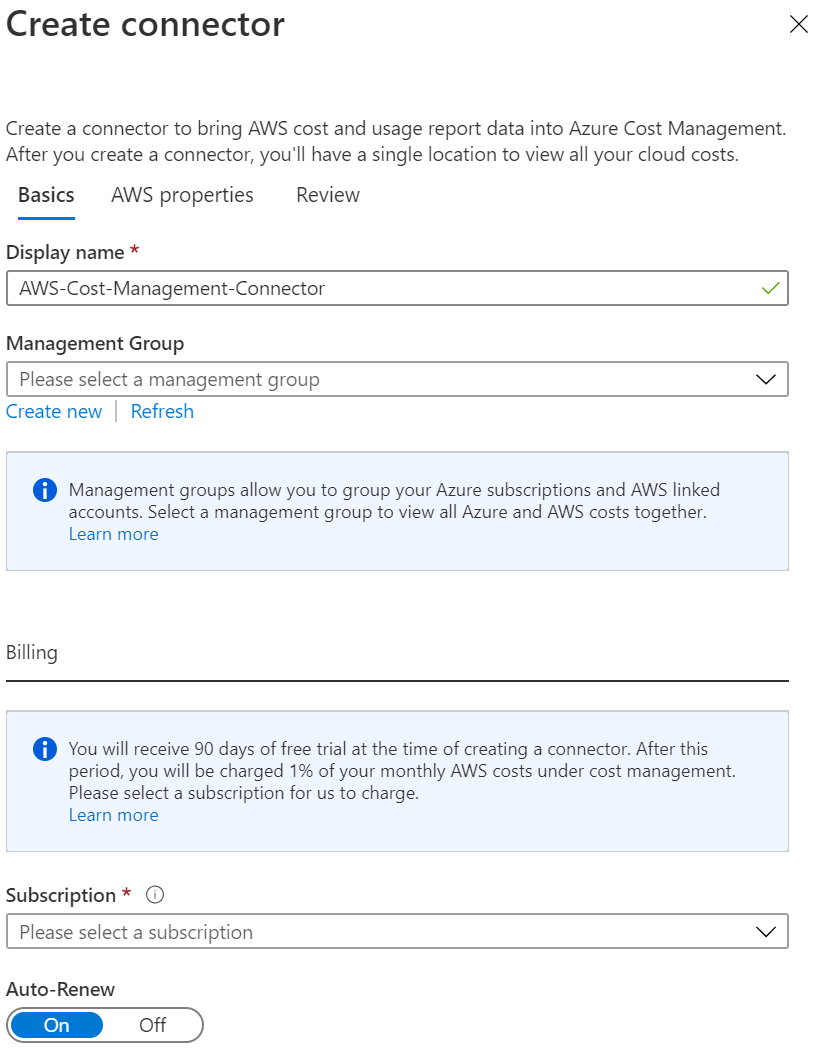This screenshot has width=816, height=1056.
Task: Turn Auto-Renew off
Action: (153, 1025)
